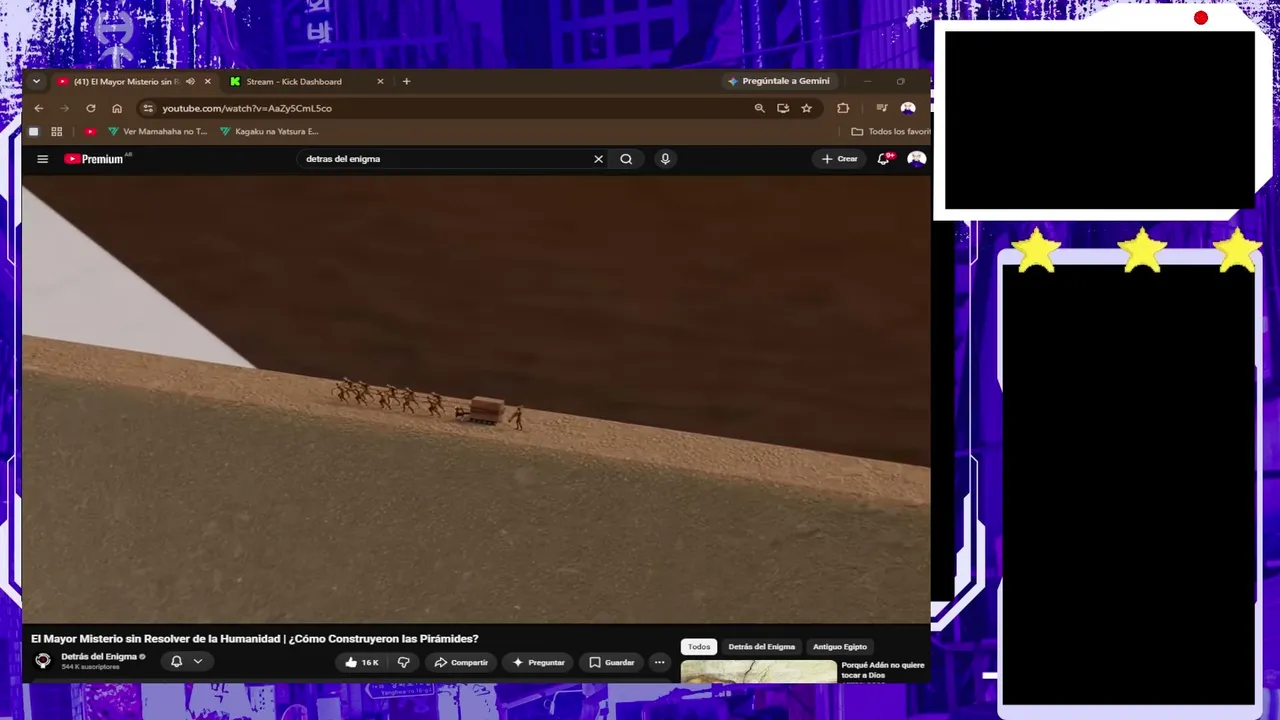Viewport: 1280px width, 720px height.
Task: Click the install/cast icon in address bar
Action: [783, 108]
